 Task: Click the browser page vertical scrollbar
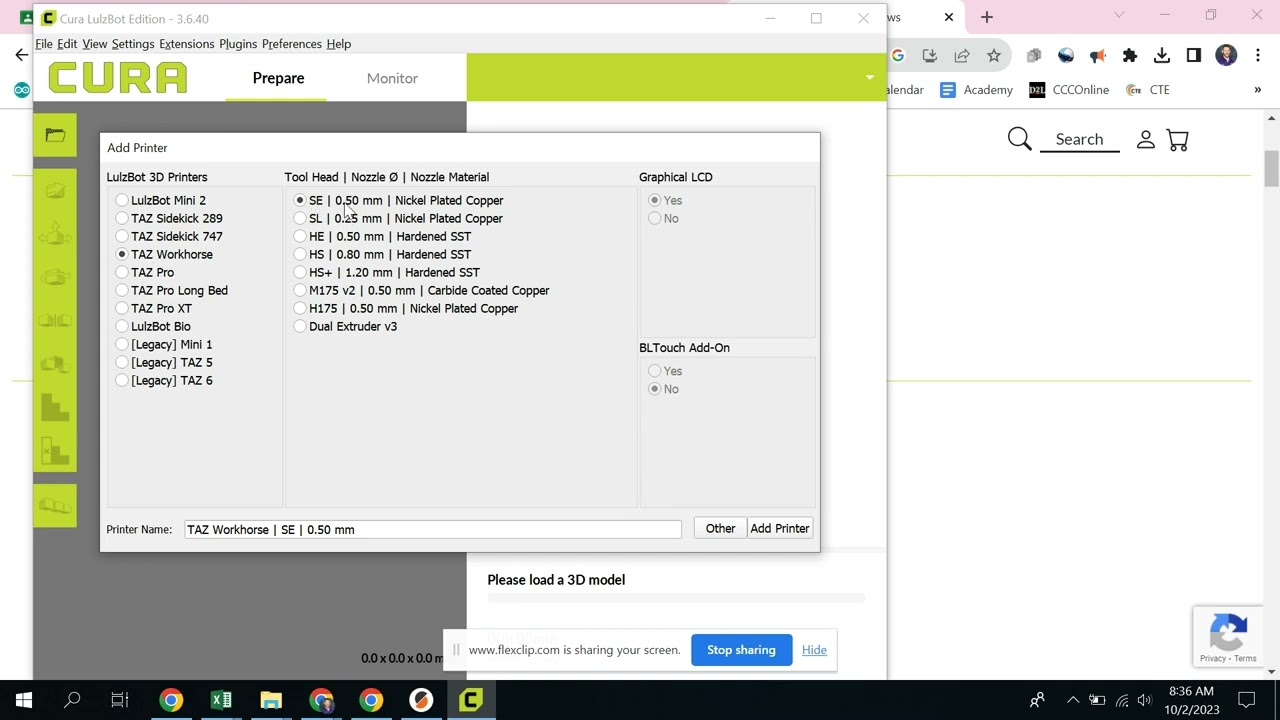tap(1271, 168)
